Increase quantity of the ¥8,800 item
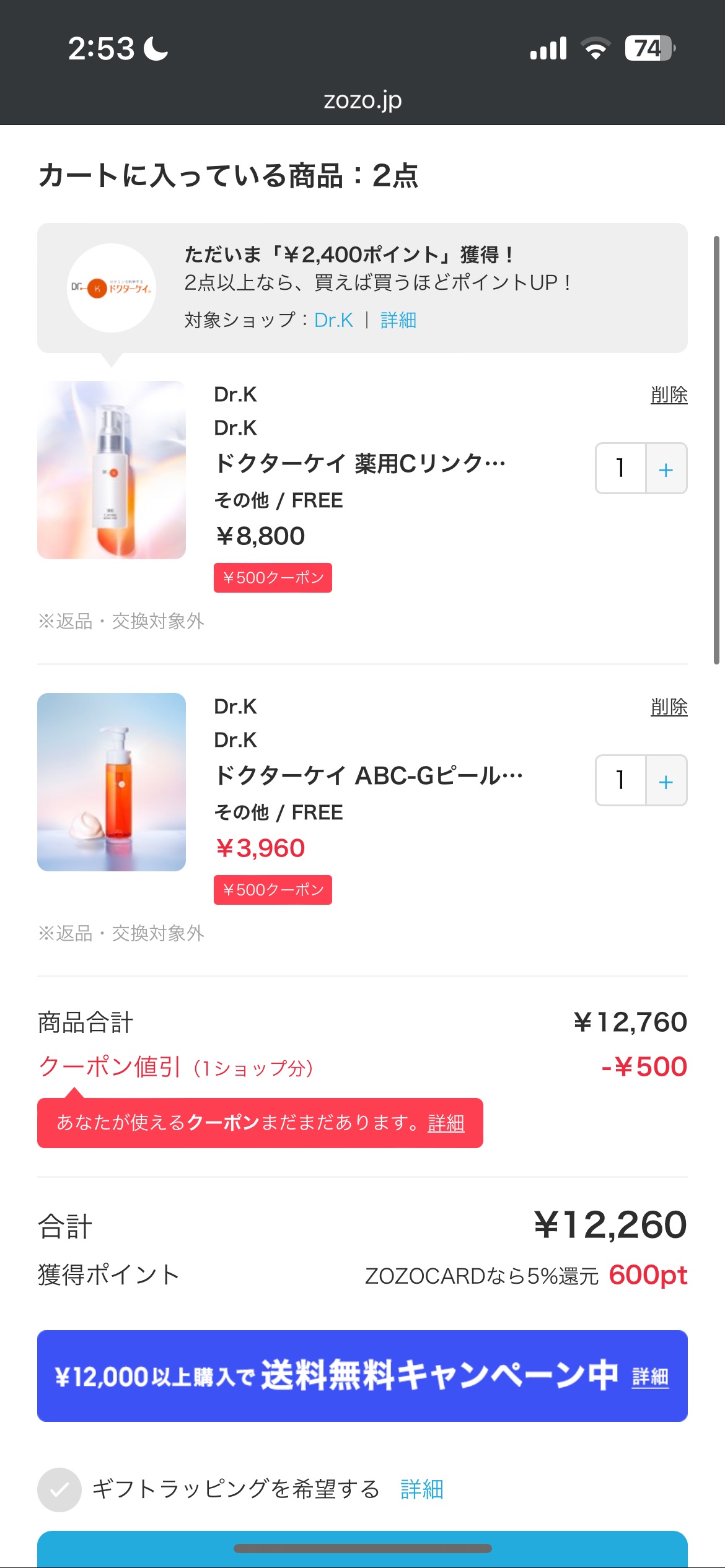 [x=666, y=469]
